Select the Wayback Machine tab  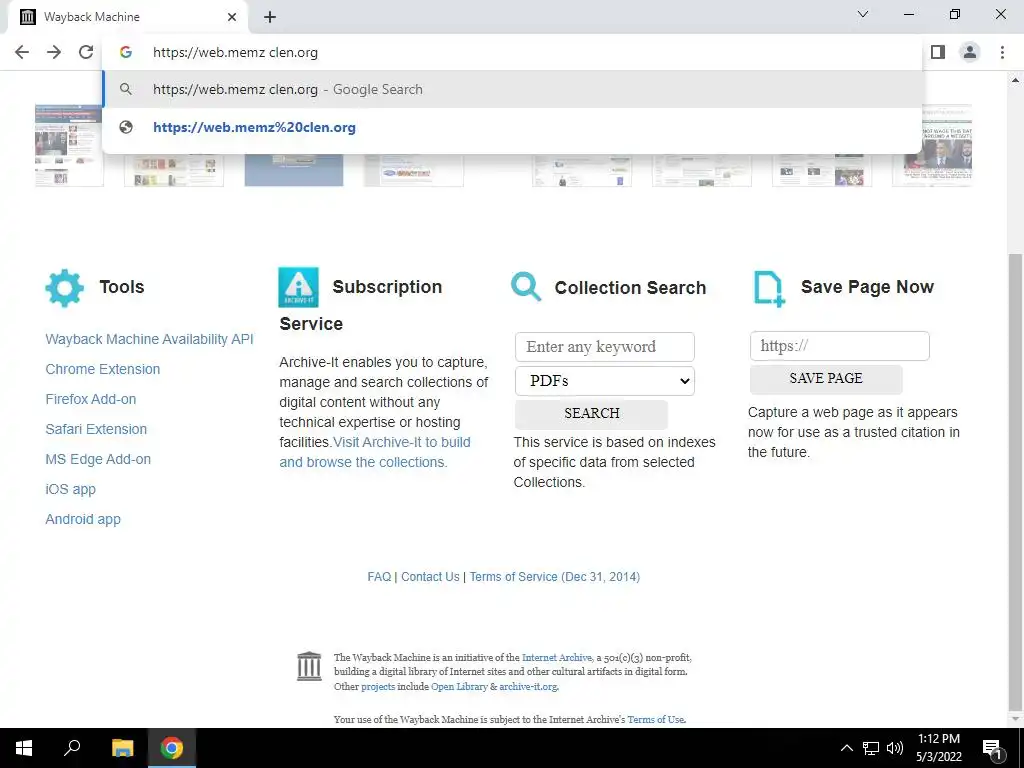pos(127,17)
